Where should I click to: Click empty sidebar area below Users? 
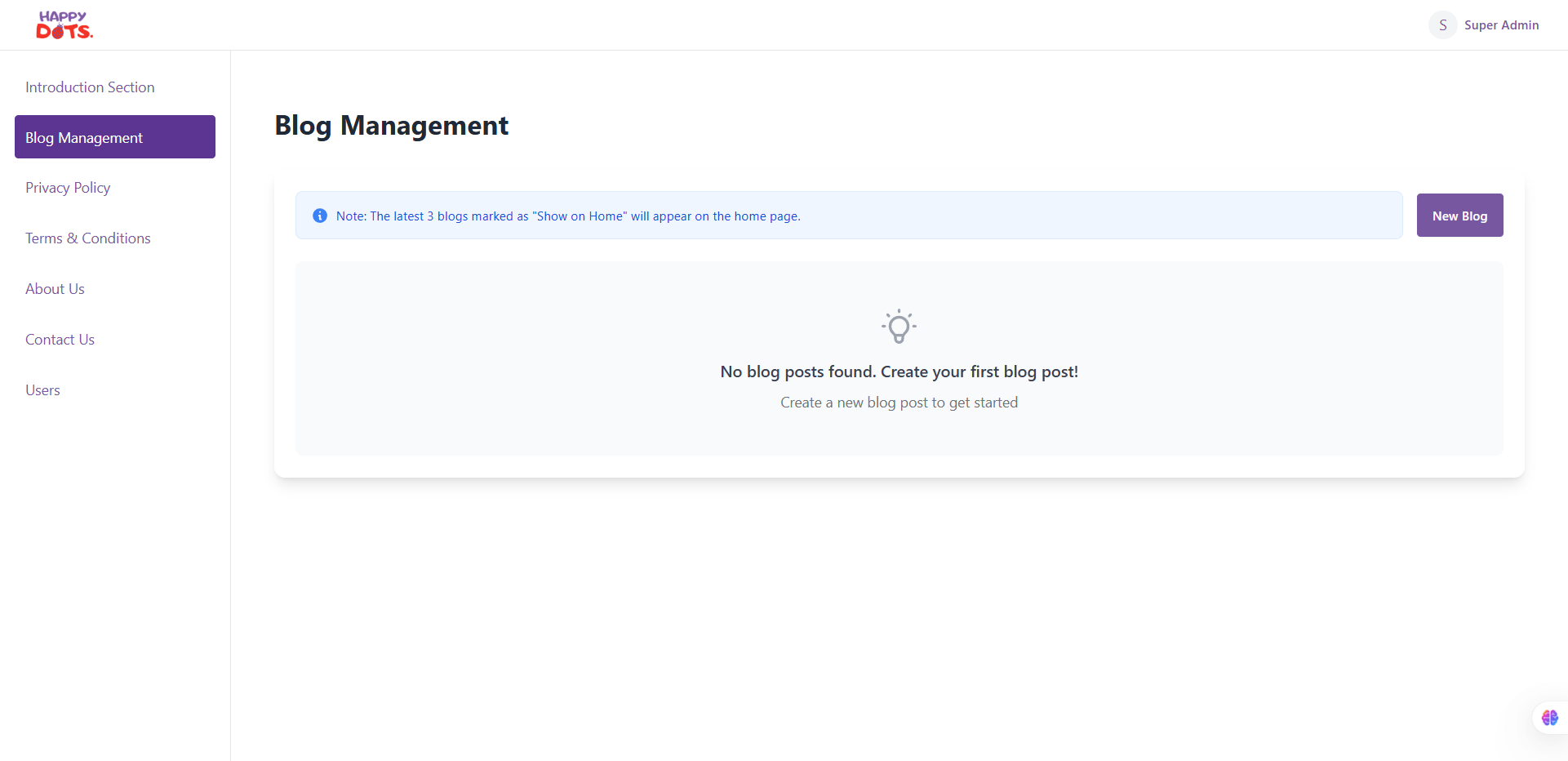[x=114, y=572]
